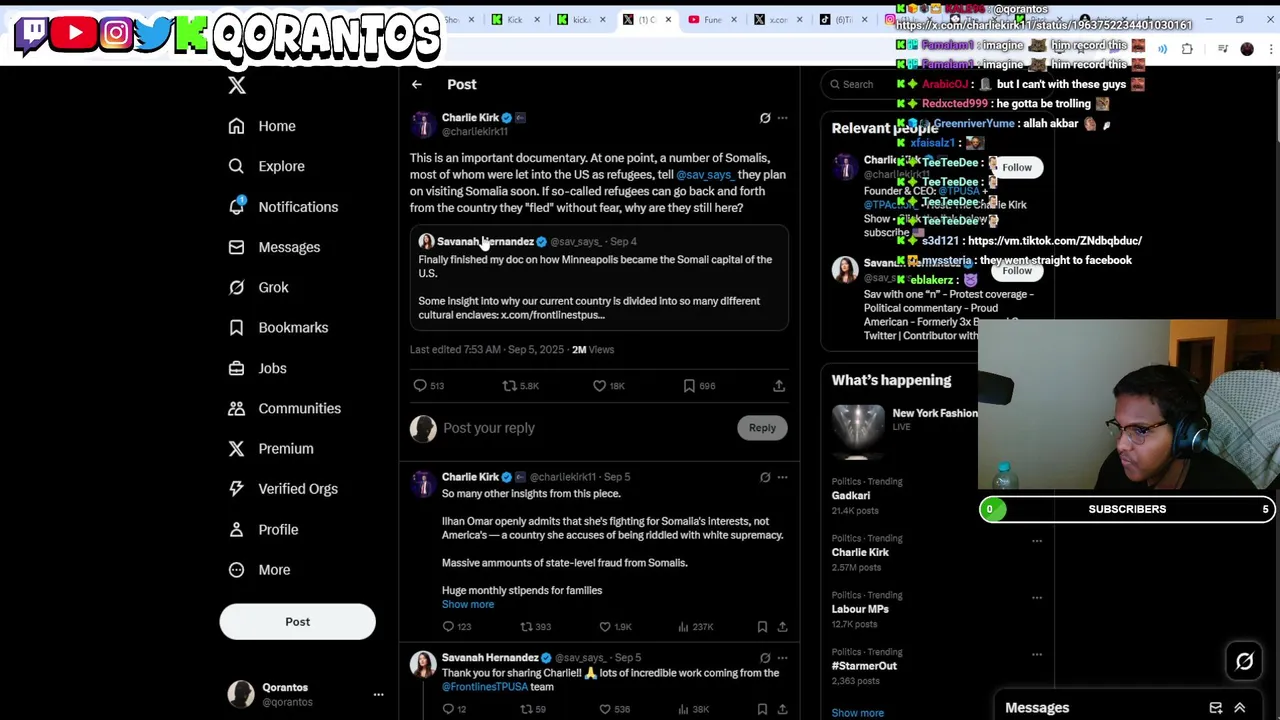Image resolution: width=1280 pixels, height=720 pixels.
Task: Open more options for #StarmerOut trend
Action: [x=1037, y=655]
